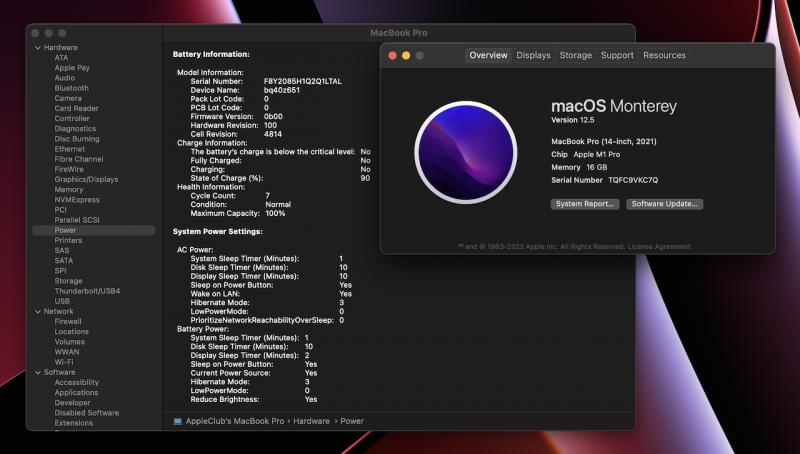Select Firewall under Network
The height and width of the screenshot is (454, 800).
pos(68,321)
